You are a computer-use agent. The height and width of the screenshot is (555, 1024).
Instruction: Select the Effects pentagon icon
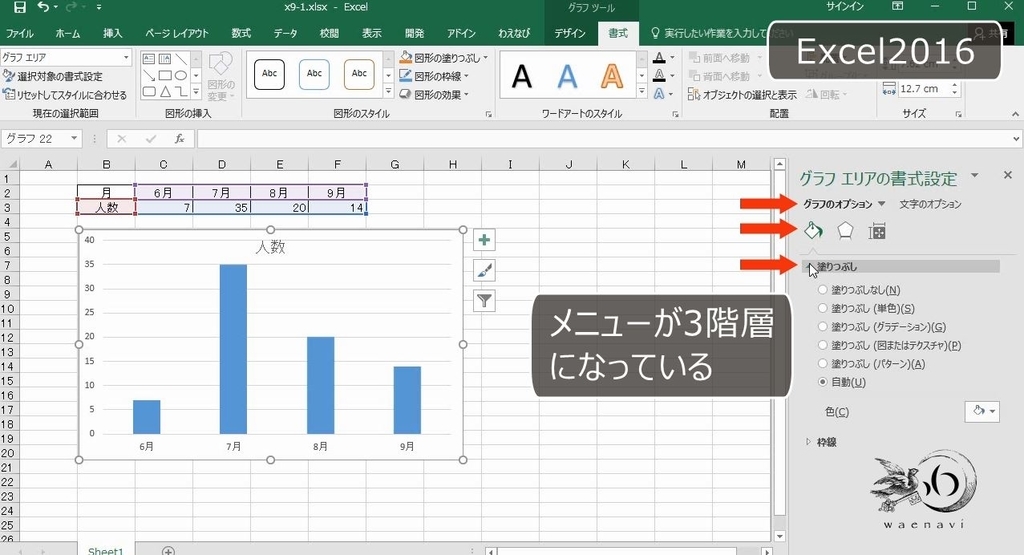[x=845, y=230]
